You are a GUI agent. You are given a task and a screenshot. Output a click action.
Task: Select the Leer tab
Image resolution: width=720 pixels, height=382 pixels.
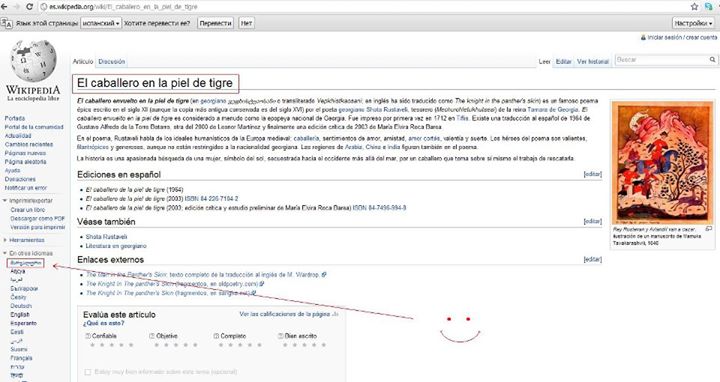click(545, 62)
